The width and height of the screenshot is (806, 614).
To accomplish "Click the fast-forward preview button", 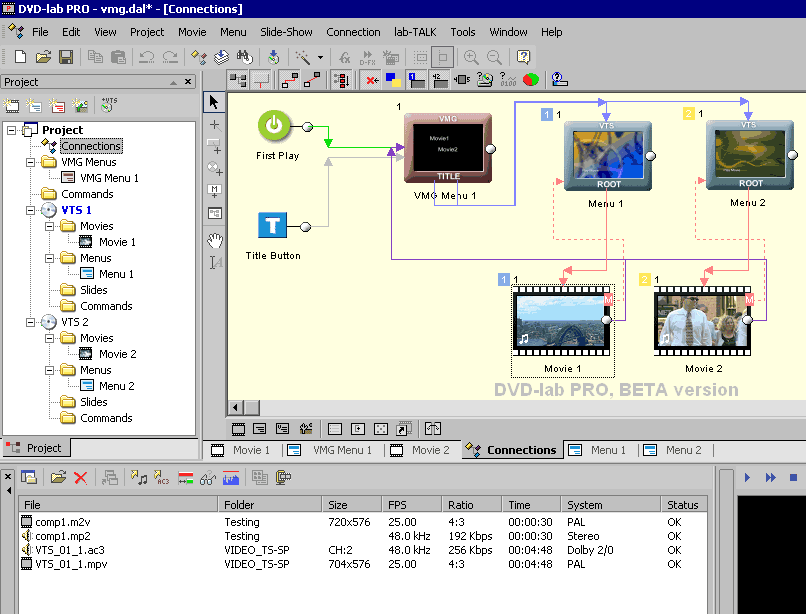I will 771,478.
